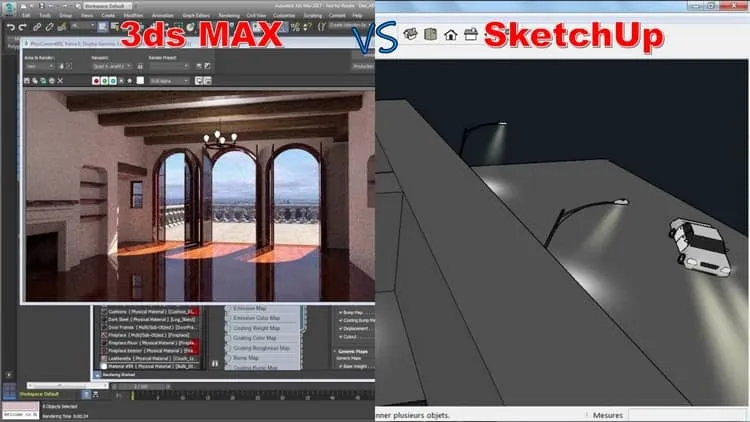750x422 pixels.
Task: Click SketchUp open-box models icon
Action: tap(410, 34)
